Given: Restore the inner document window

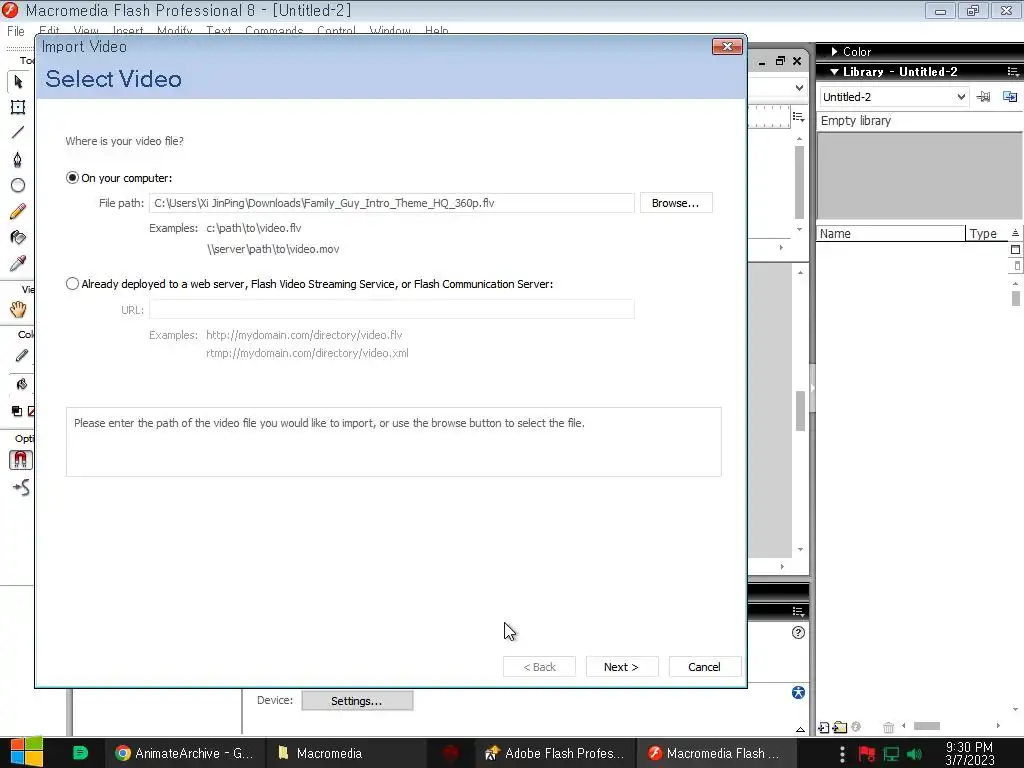Looking at the screenshot, I should (x=780, y=61).
